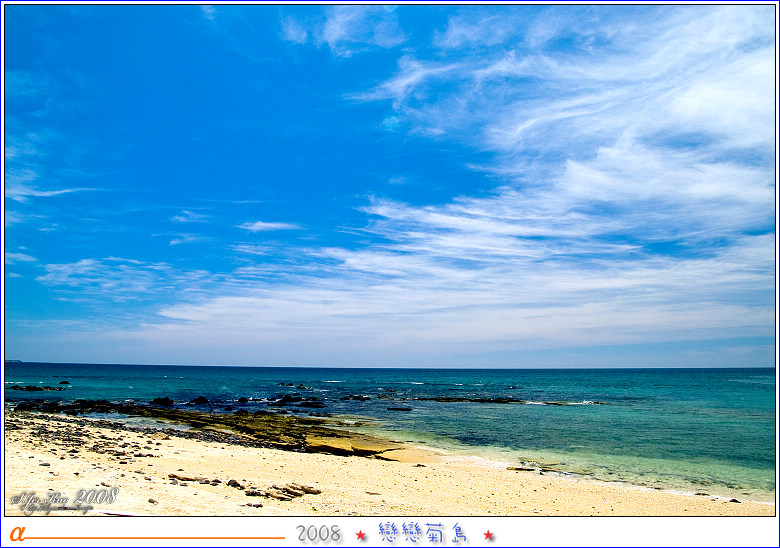Click the orange letter 'a' logo

tap(17, 533)
